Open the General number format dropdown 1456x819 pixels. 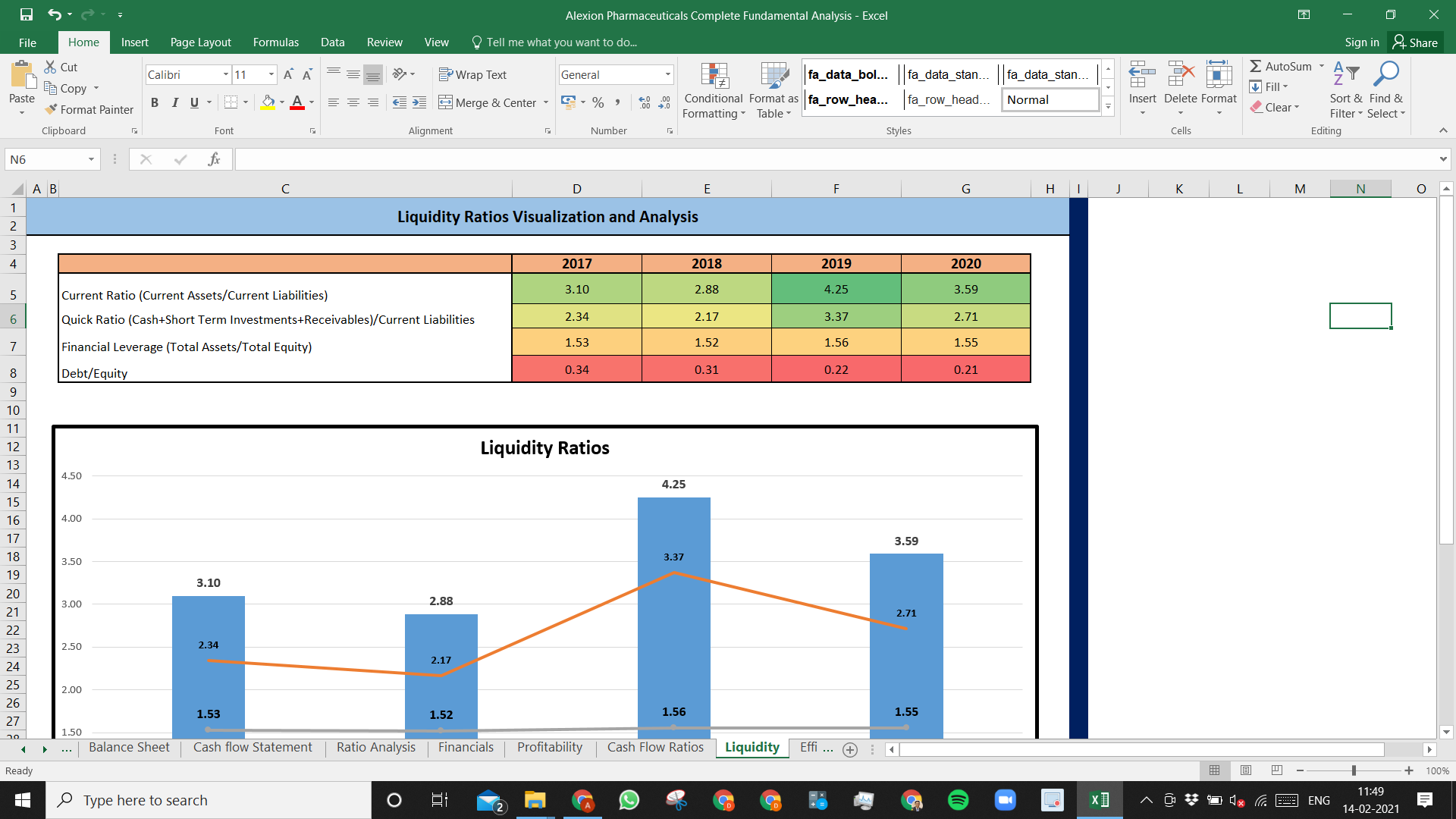(x=668, y=74)
